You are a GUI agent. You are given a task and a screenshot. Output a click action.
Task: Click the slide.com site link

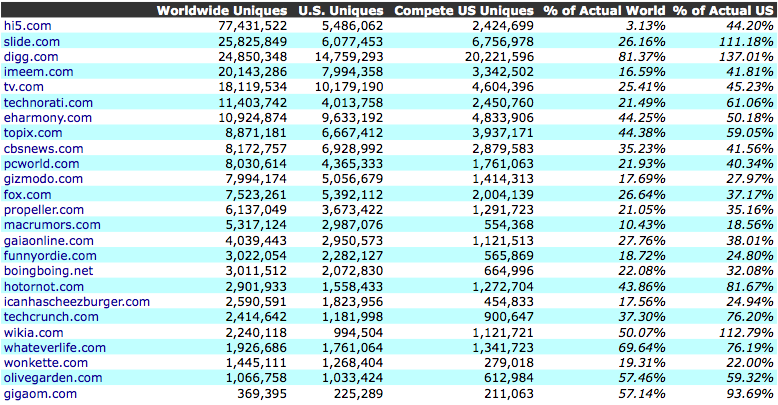point(34,40)
